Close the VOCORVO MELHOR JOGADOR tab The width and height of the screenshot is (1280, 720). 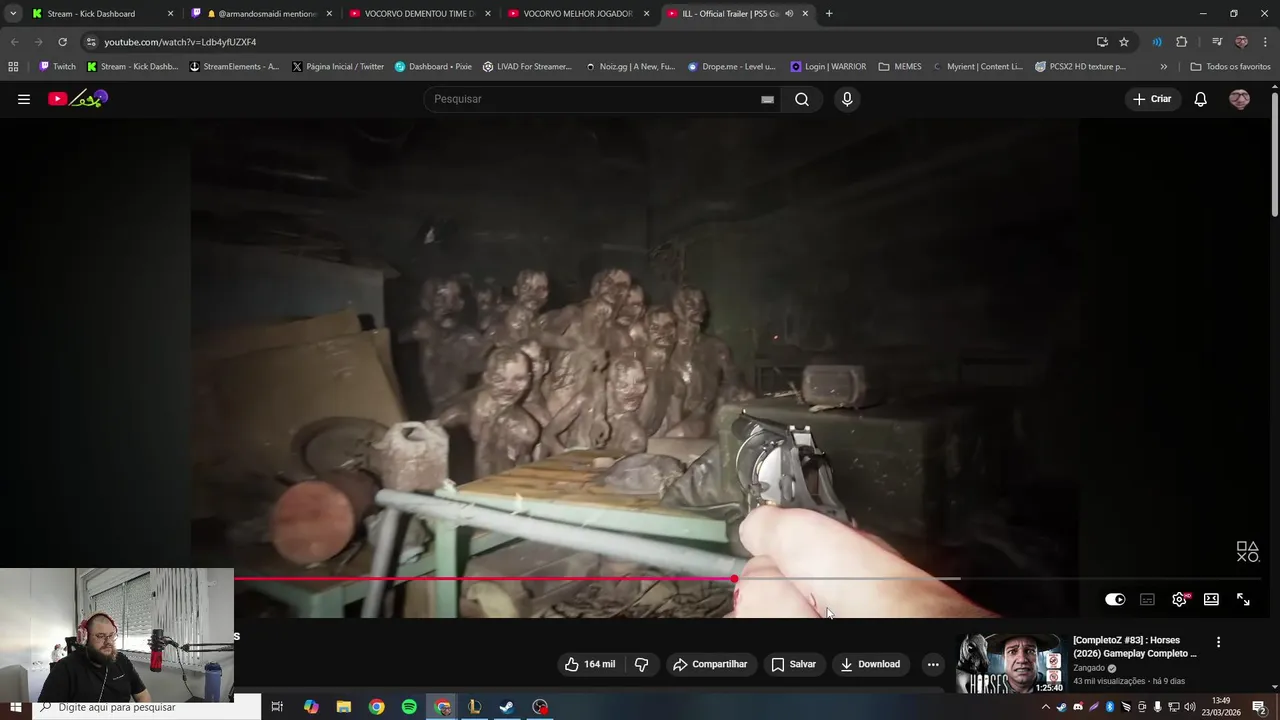click(x=646, y=14)
